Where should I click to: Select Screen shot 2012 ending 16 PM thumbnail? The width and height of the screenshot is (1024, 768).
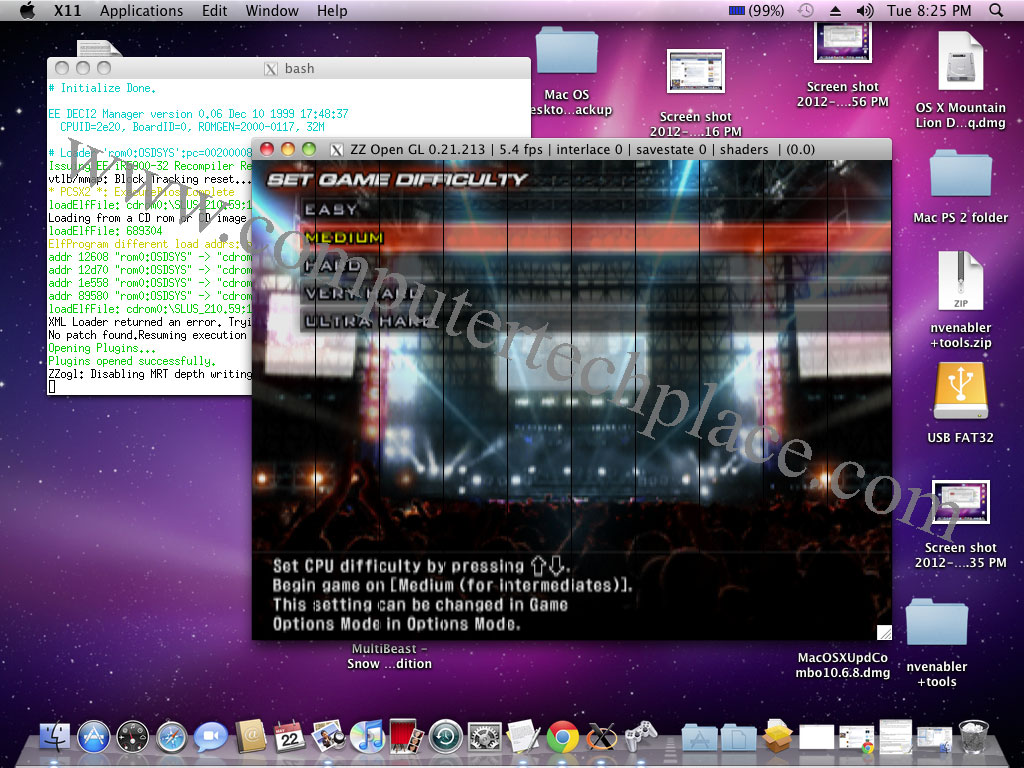[696, 71]
